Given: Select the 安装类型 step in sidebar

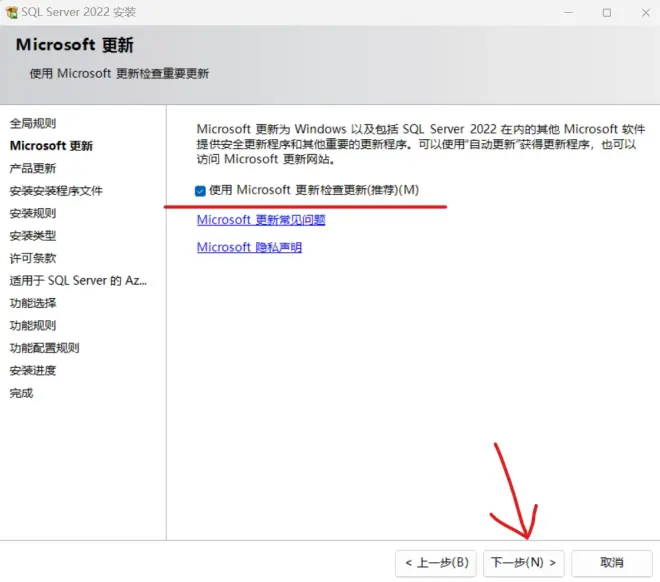Looking at the screenshot, I should click(x=33, y=236).
